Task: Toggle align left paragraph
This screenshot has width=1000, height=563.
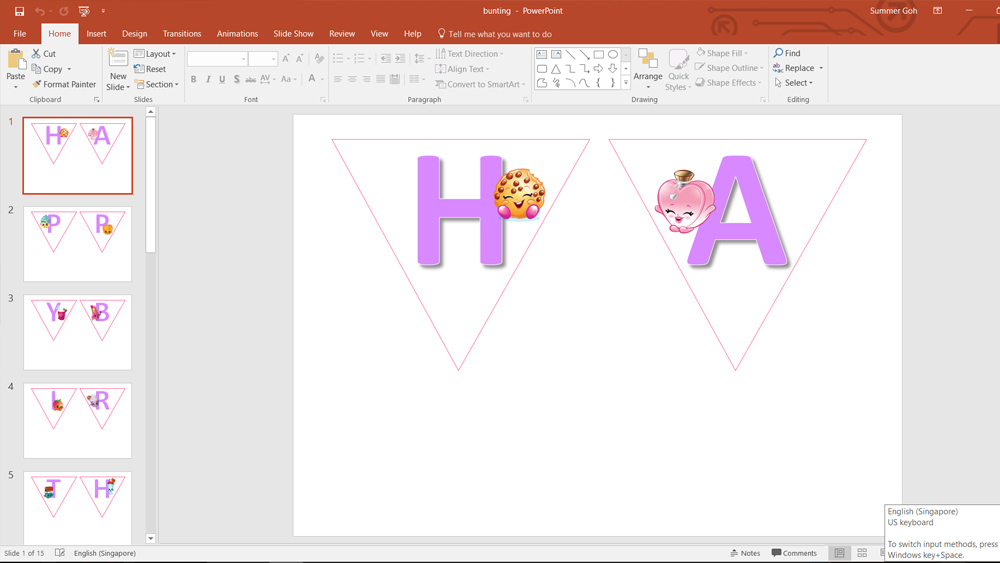Action: (x=338, y=79)
